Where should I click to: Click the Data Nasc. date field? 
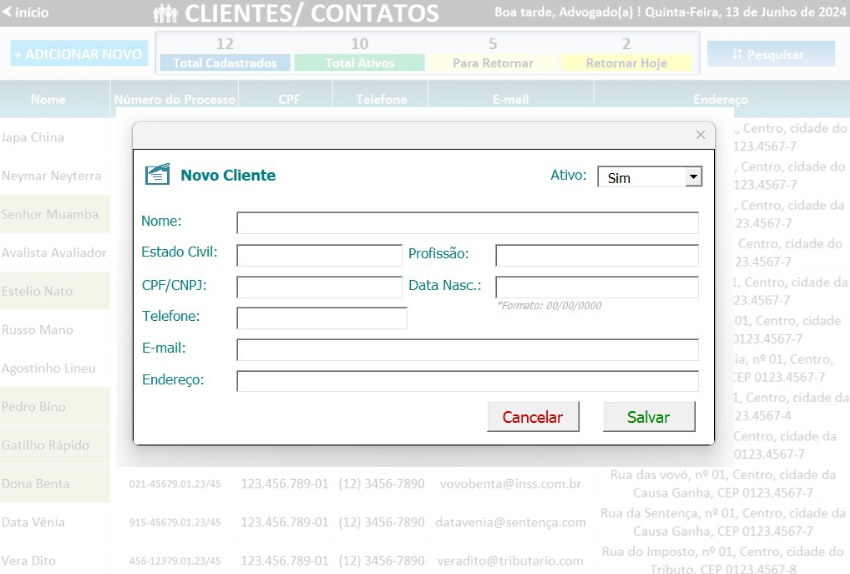coord(596,287)
